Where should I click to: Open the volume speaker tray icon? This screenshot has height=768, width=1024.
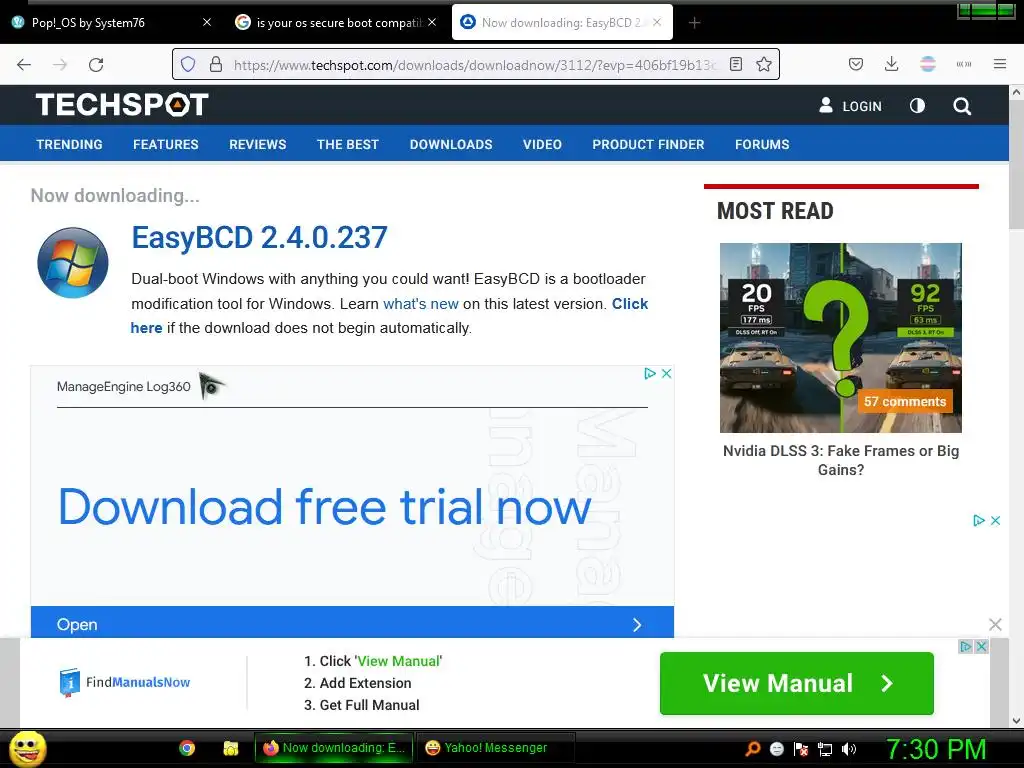pyautogui.click(x=849, y=750)
